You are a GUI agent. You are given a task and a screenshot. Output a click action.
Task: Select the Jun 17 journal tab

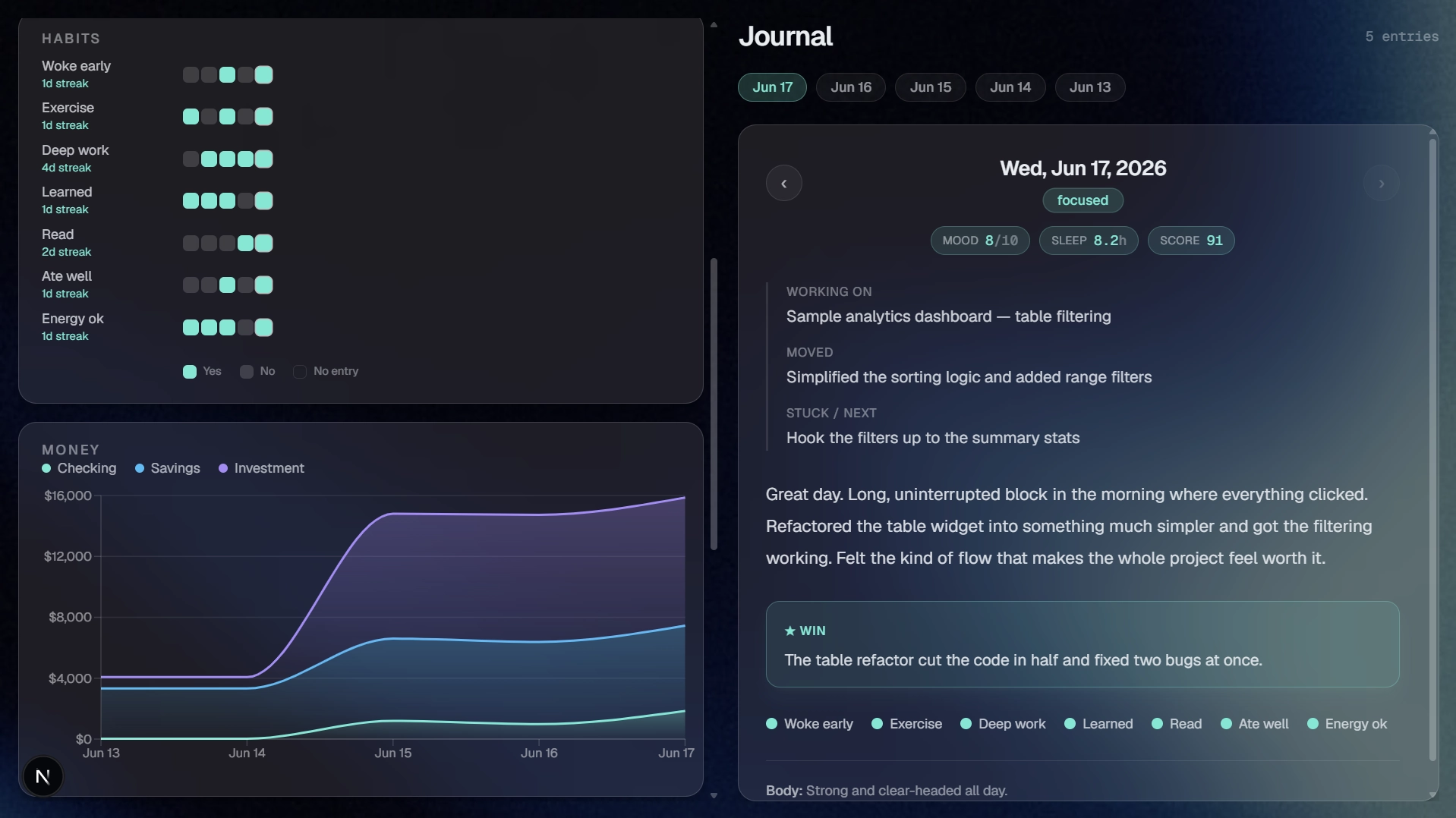(x=772, y=87)
